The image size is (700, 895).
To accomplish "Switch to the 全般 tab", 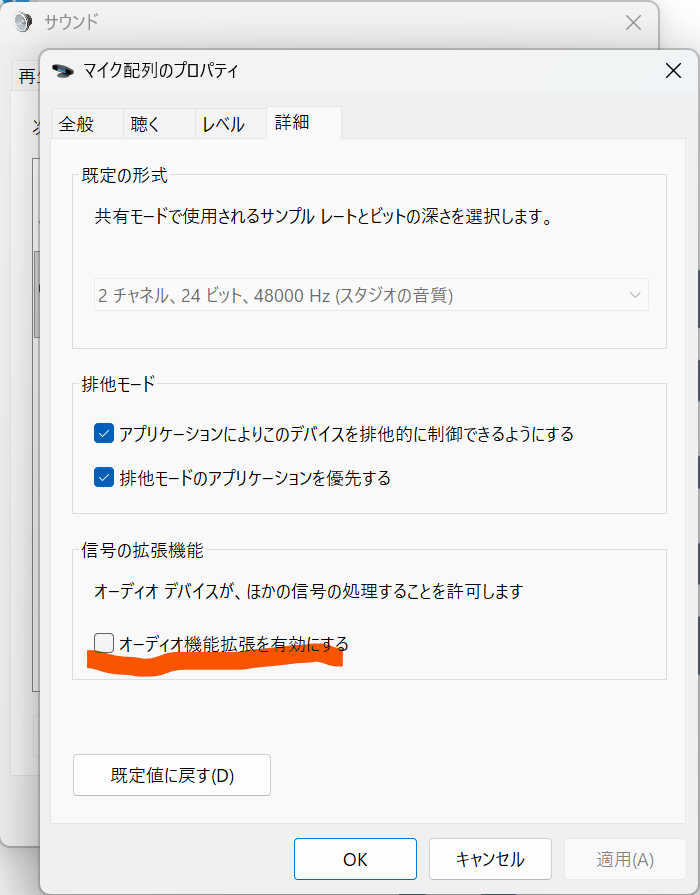I will [76, 124].
